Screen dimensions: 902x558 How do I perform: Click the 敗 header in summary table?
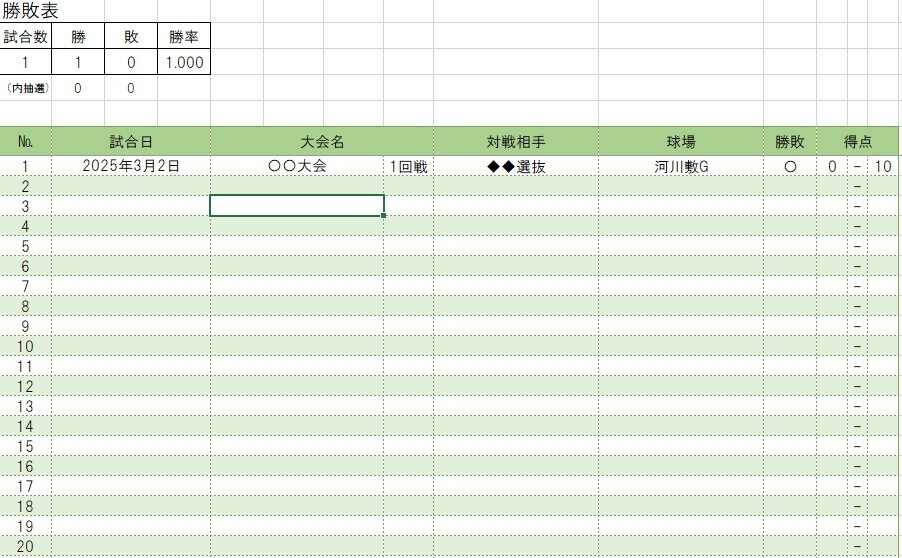131,36
